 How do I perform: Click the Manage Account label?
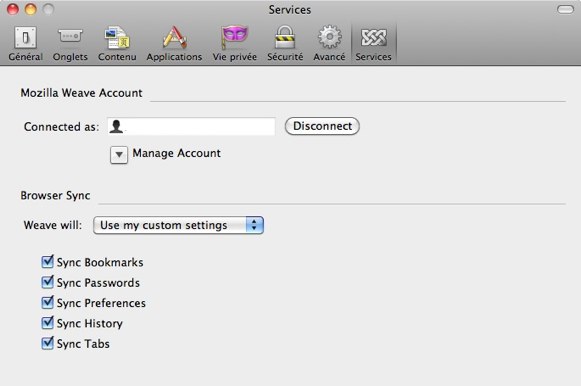(x=176, y=153)
